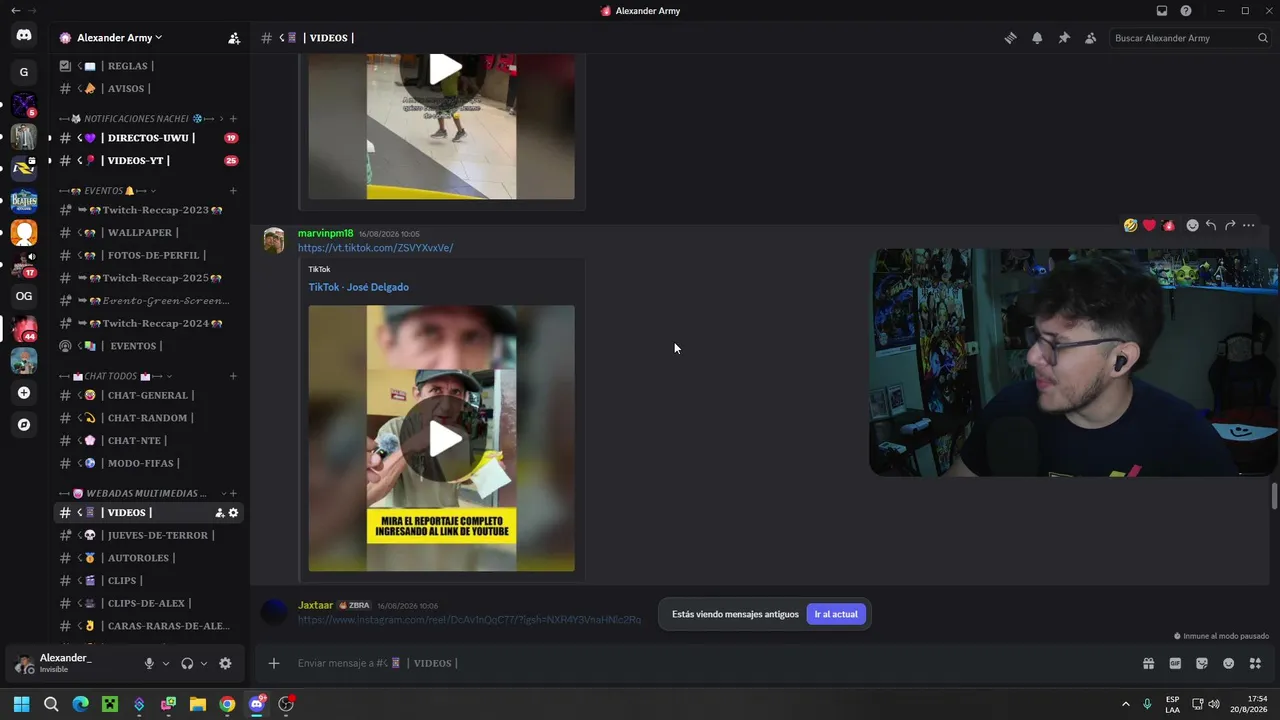Open the AVISOS channel
The image size is (1280, 720).
pos(150,88)
